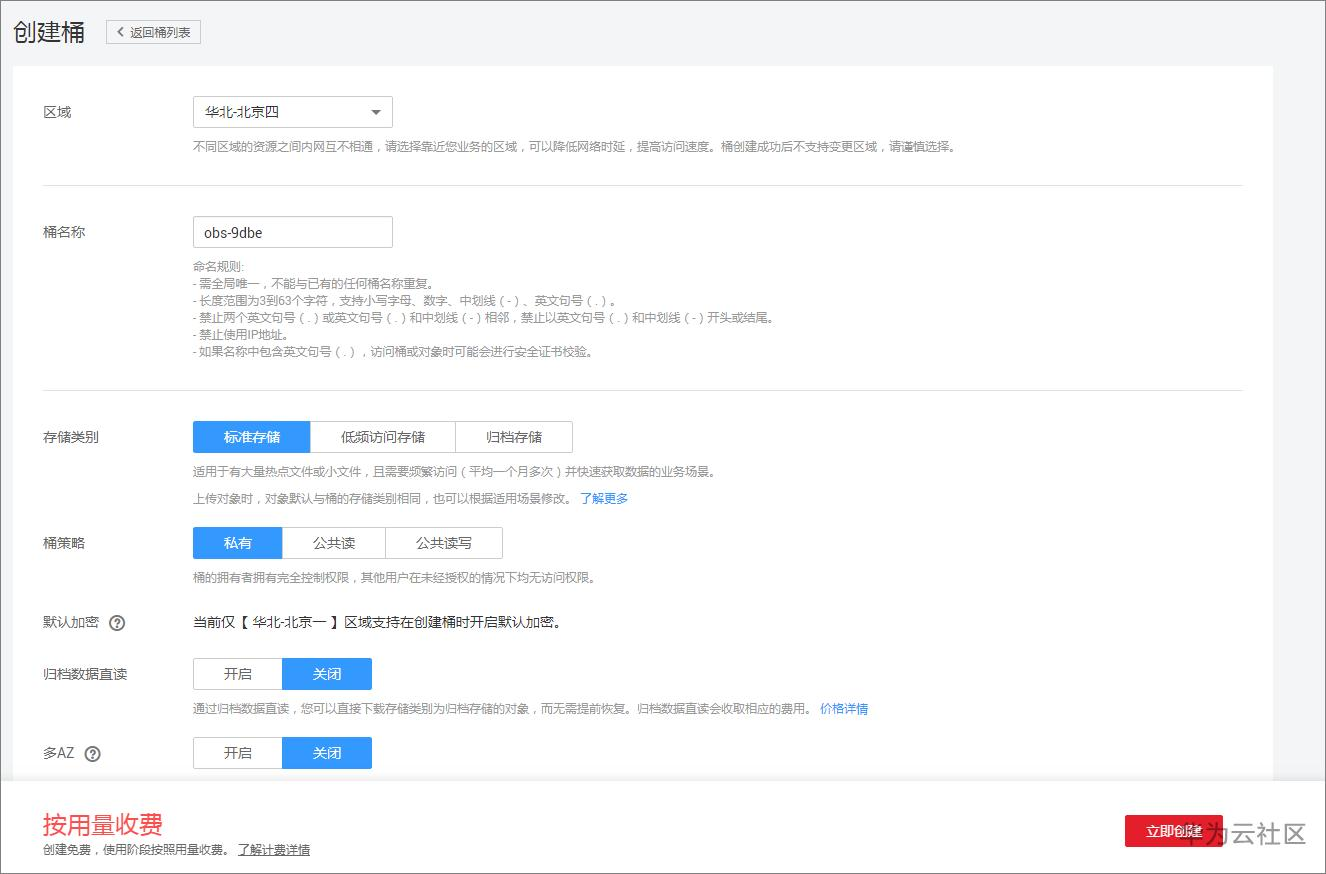Select 私有 bucket policy
This screenshot has width=1326, height=874.
point(237,542)
